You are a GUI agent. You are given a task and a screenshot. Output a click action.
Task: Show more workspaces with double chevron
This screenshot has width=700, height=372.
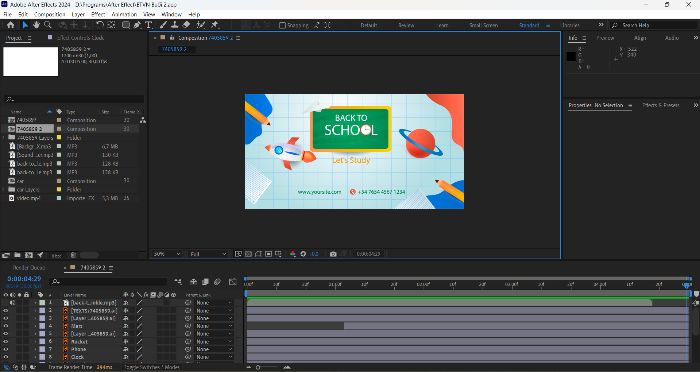pyautogui.click(x=601, y=25)
